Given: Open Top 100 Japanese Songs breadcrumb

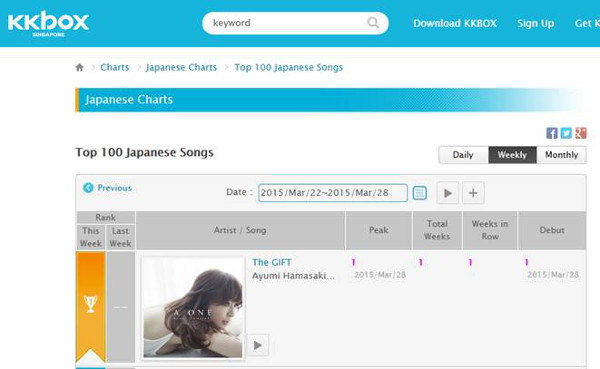Looking at the screenshot, I should click(x=289, y=67).
